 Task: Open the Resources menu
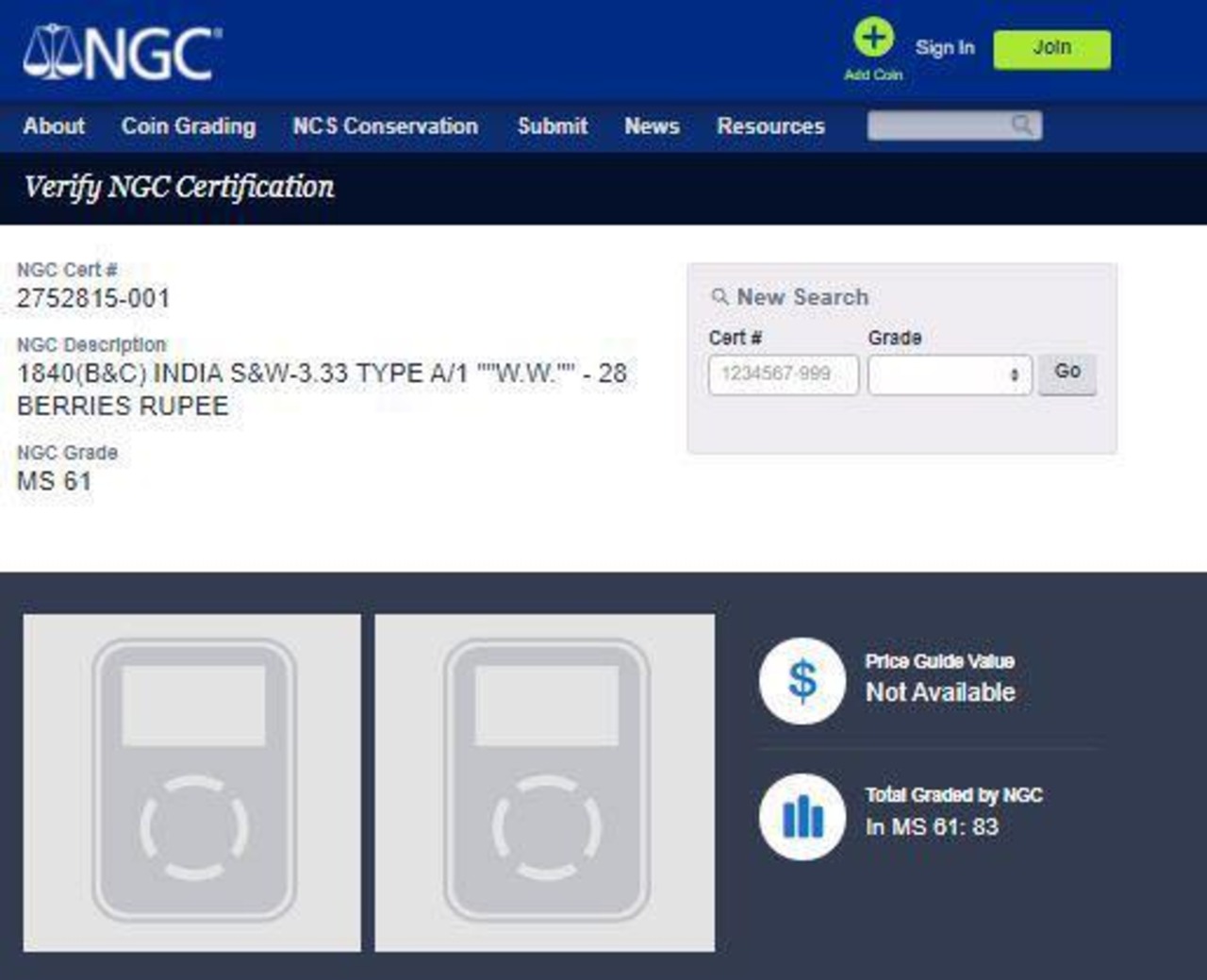770,126
